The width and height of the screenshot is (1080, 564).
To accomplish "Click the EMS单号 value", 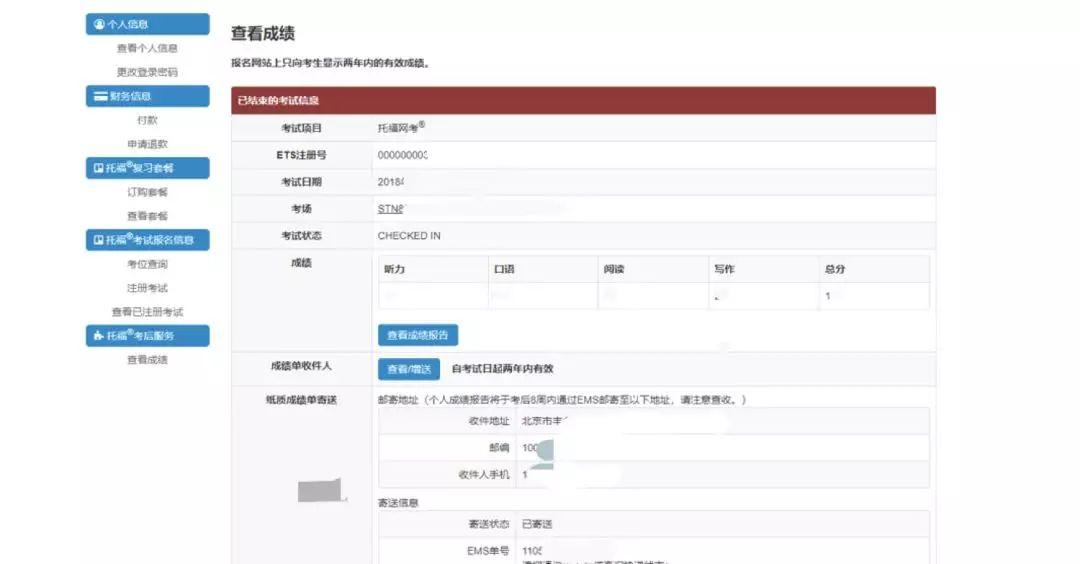I will [x=532, y=551].
